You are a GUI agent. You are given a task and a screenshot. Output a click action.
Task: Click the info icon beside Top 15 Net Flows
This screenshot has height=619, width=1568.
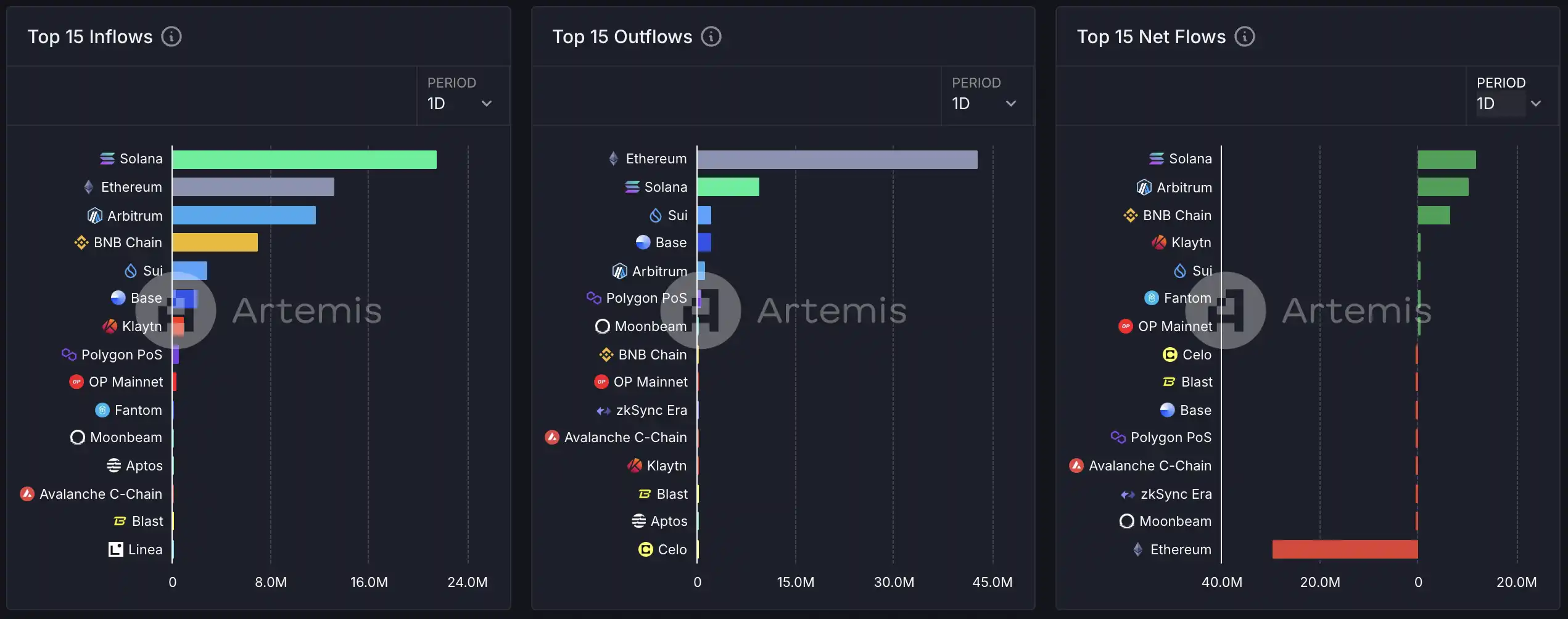tap(1245, 37)
